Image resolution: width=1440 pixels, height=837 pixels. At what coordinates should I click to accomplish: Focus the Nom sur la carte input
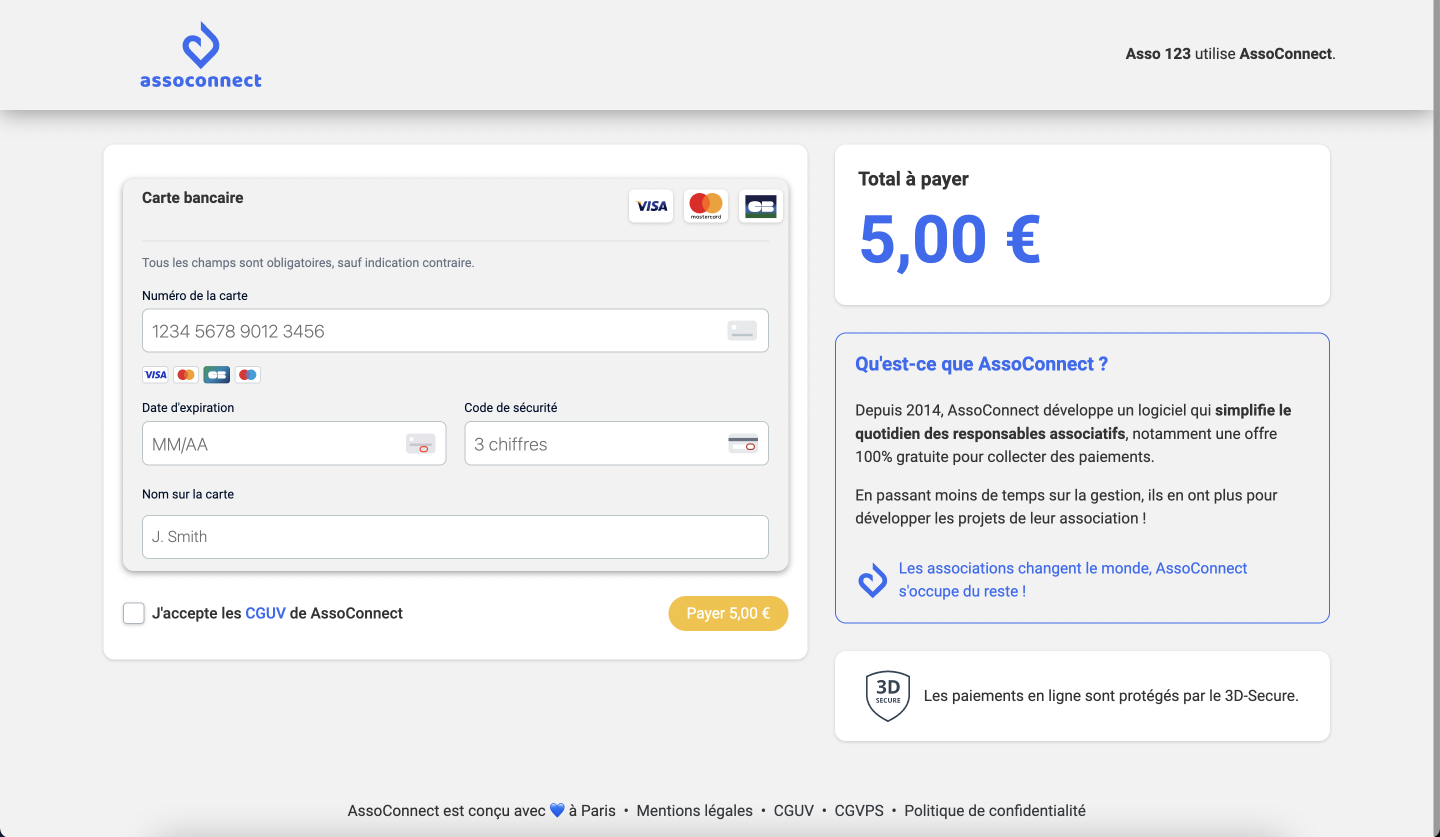[455, 537]
